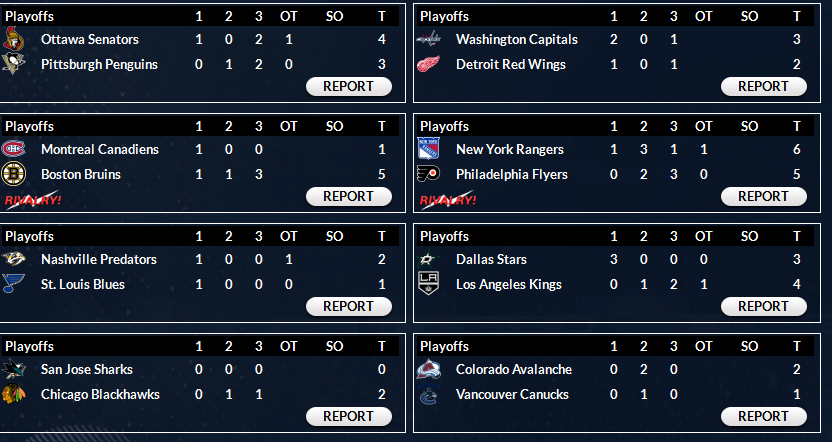Click the Los Angeles Kings logo
This screenshot has height=442, width=832.
[x=429, y=285]
